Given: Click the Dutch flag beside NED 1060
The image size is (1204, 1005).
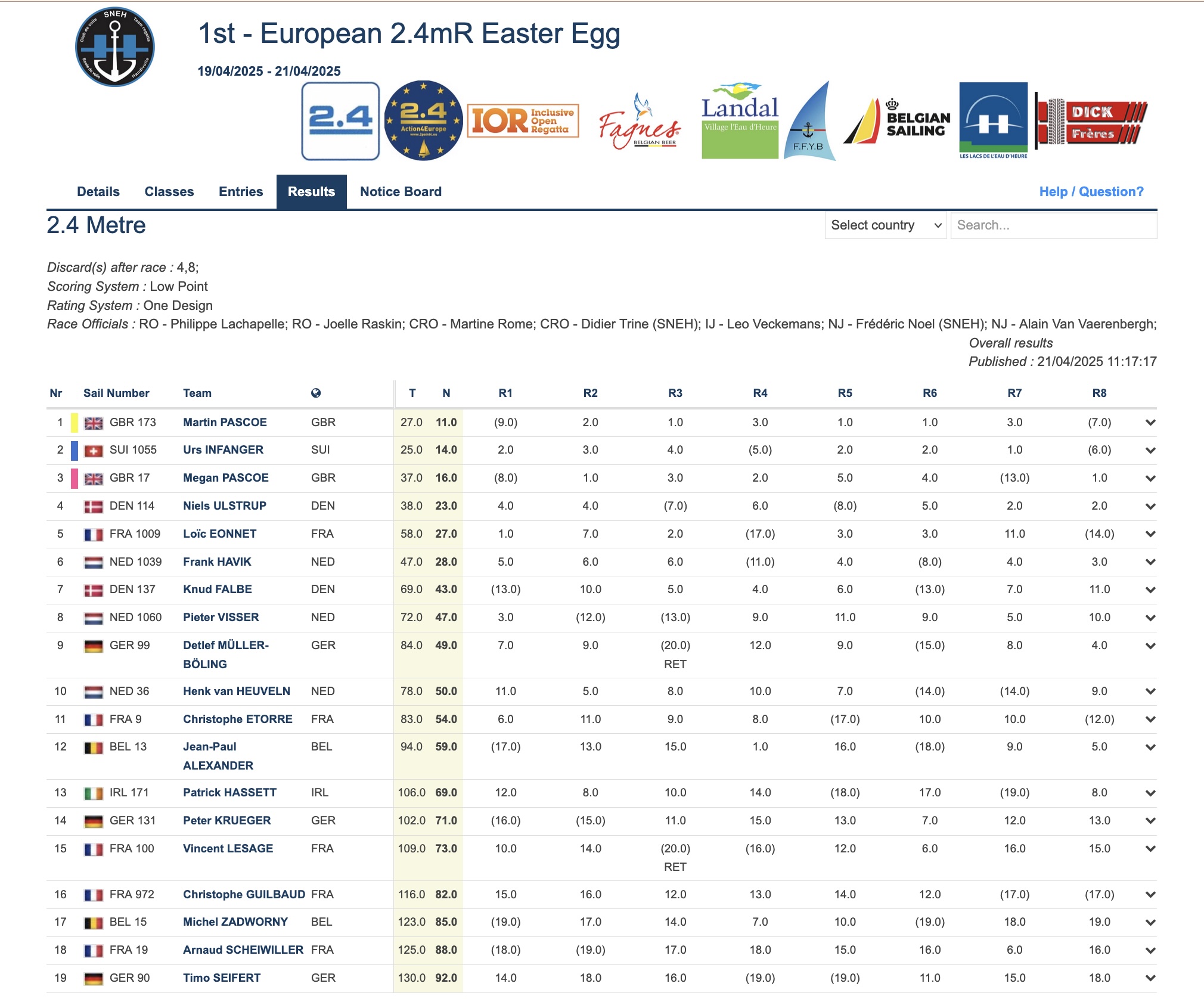Looking at the screenshot, I should [x=94, y=618].
